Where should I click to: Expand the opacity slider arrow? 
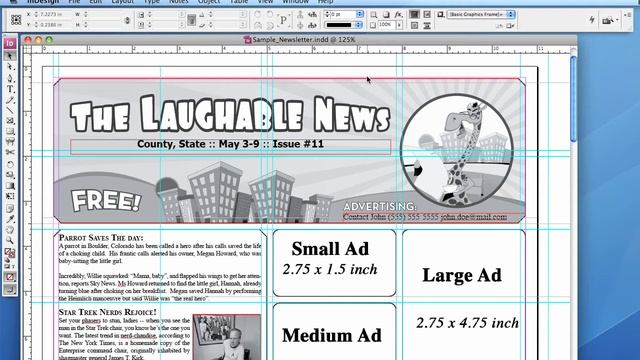point(399,25)
